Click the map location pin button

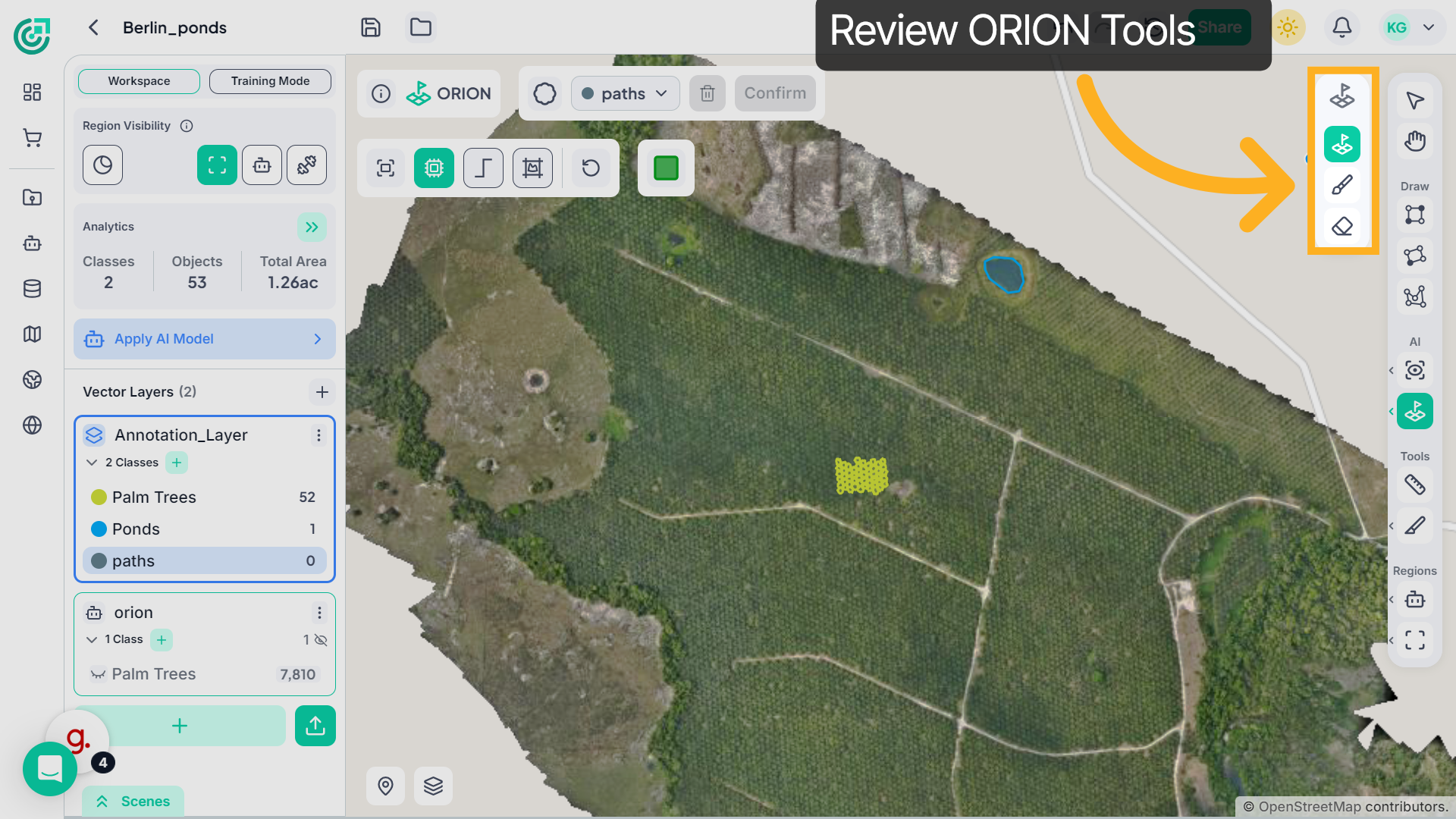click(x=385, y=786)
